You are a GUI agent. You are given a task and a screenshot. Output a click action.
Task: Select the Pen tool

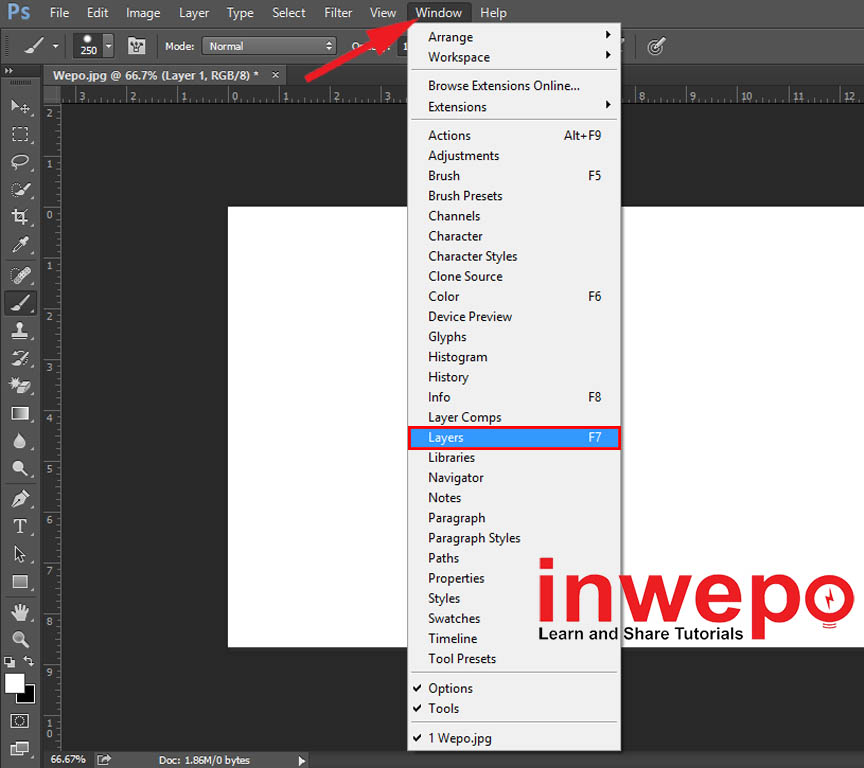[x=20, y=498]
